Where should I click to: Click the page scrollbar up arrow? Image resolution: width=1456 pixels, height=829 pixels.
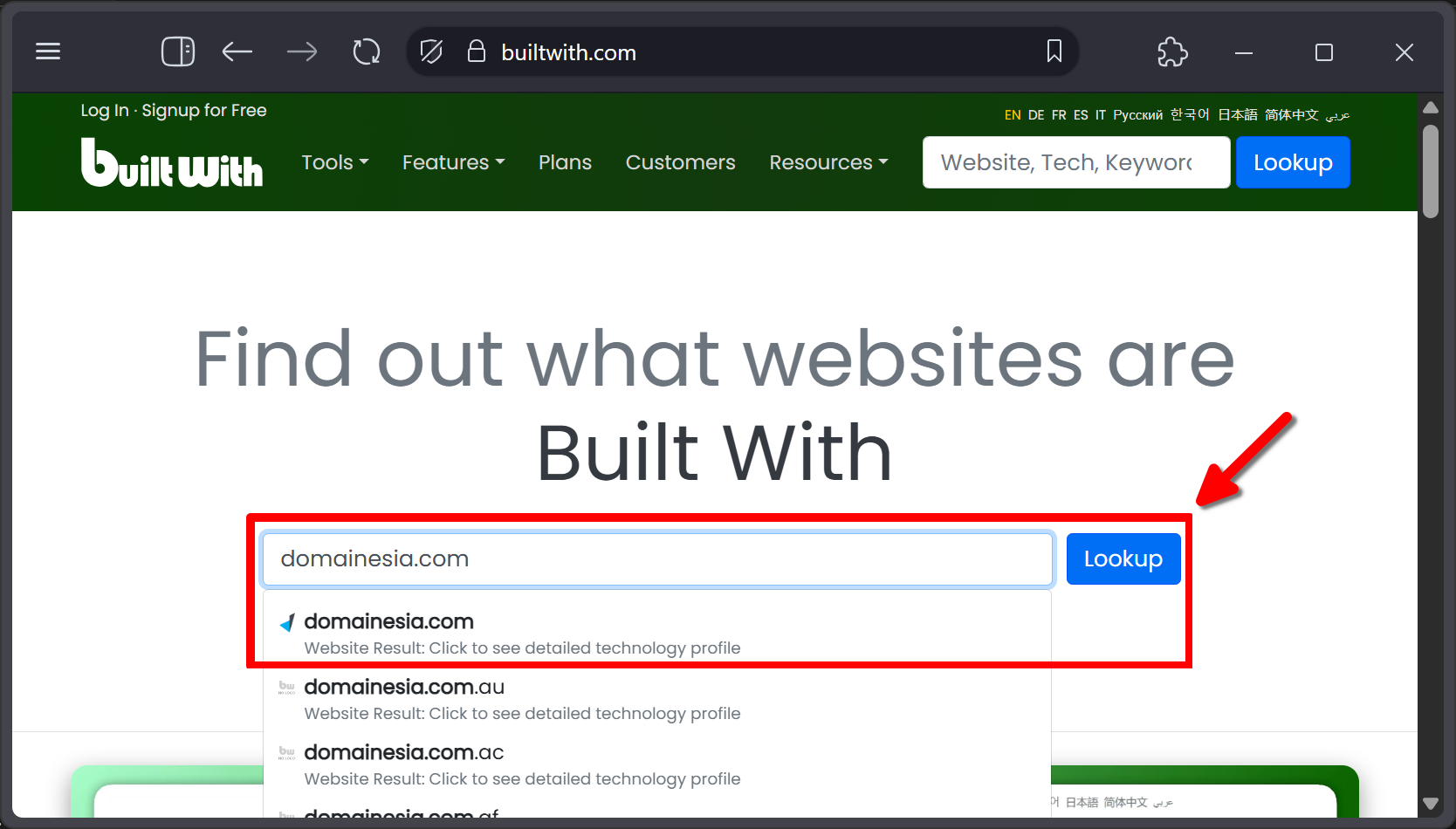[1430, 108]
